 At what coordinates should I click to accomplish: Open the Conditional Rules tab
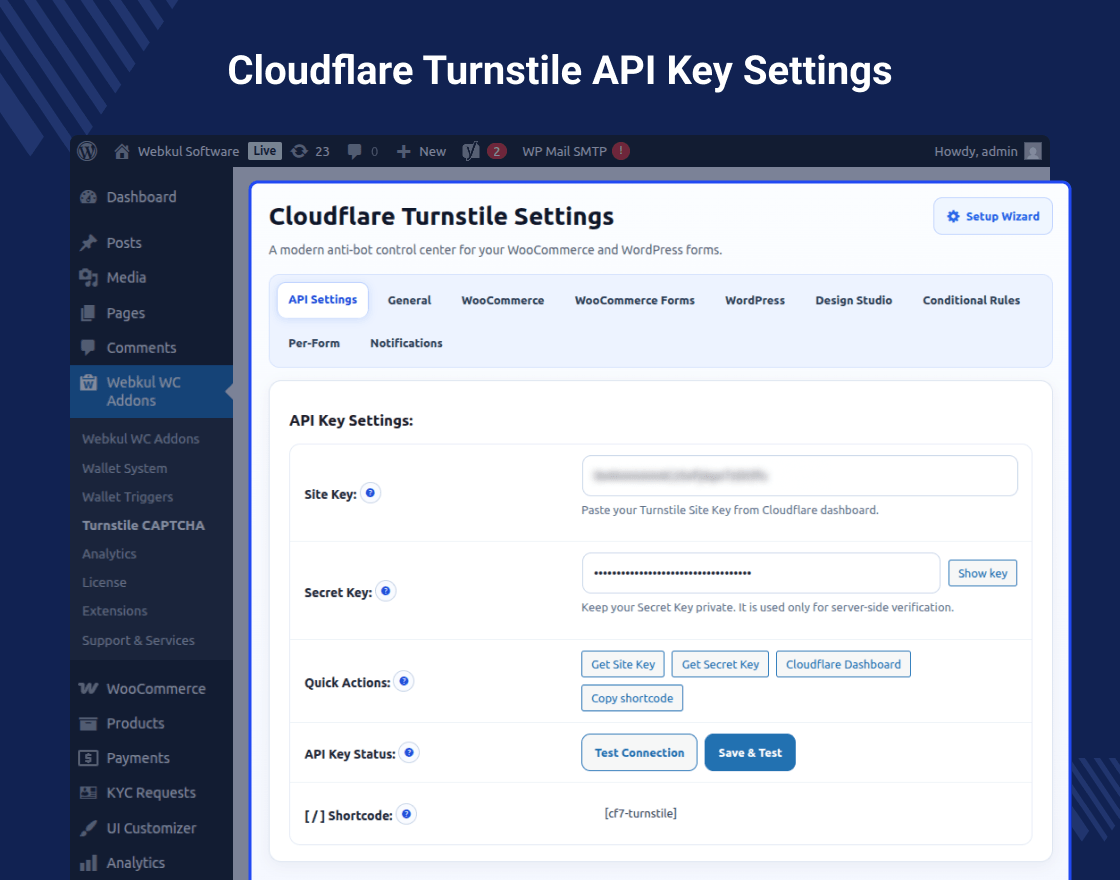tap(971, 301)
